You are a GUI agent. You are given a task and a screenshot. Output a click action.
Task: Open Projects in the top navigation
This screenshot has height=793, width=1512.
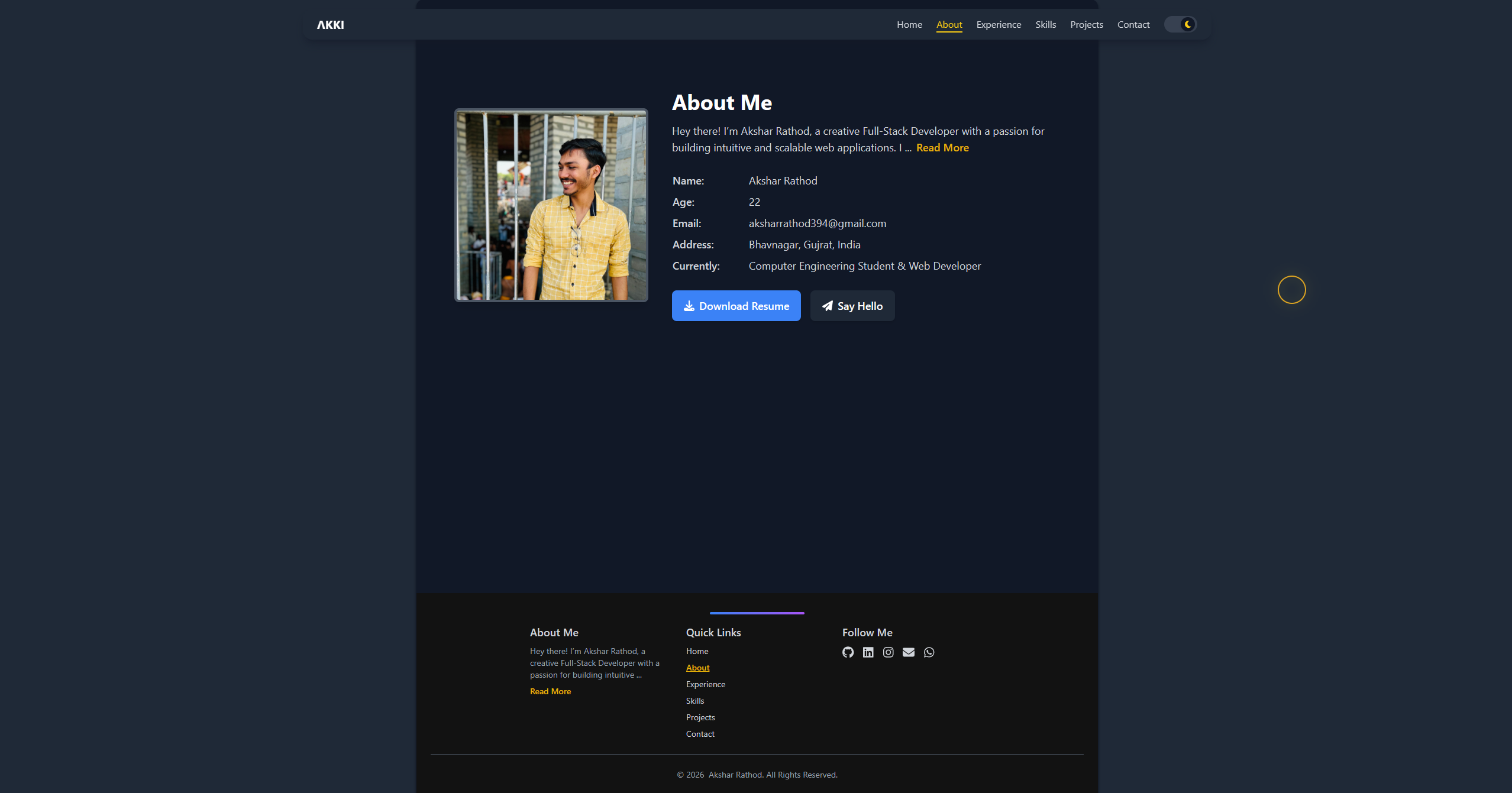pyautogui.click(x=1086, y=24)
